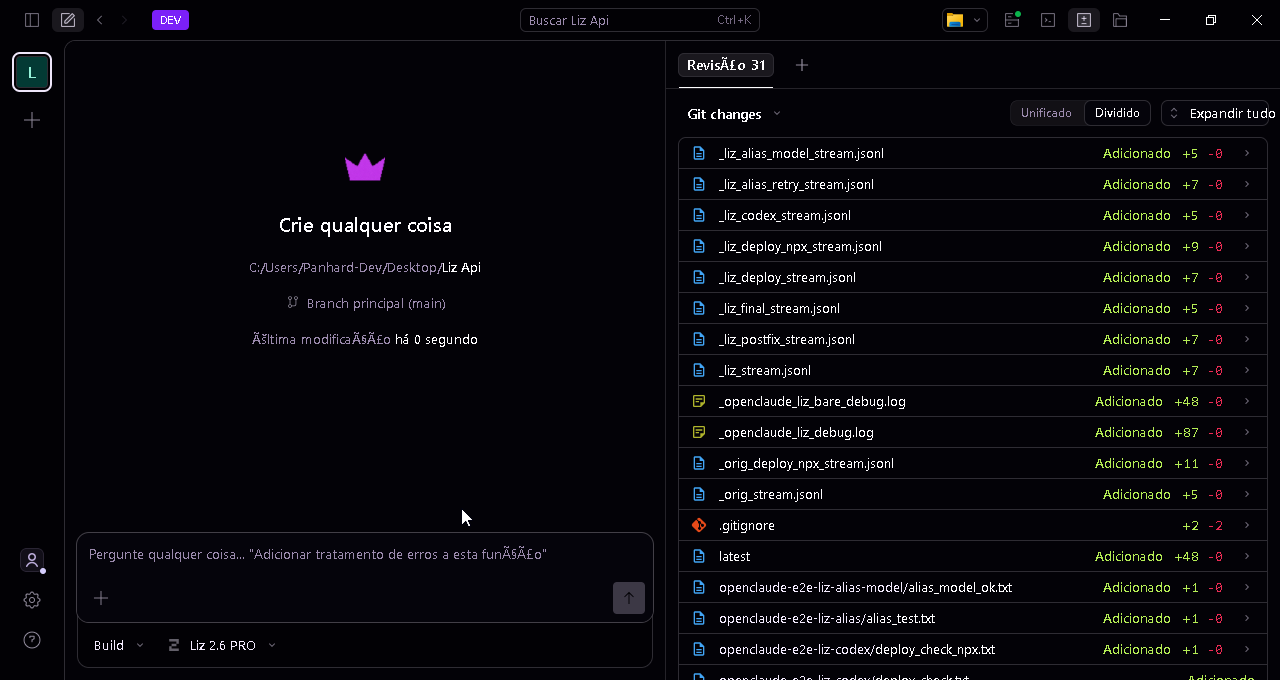Open openclaude-e2e-liz-codex/deploy_check_npx.txt
This screenshot has width=1280, height=680.
pyautogui.click(x=857, y=649)
